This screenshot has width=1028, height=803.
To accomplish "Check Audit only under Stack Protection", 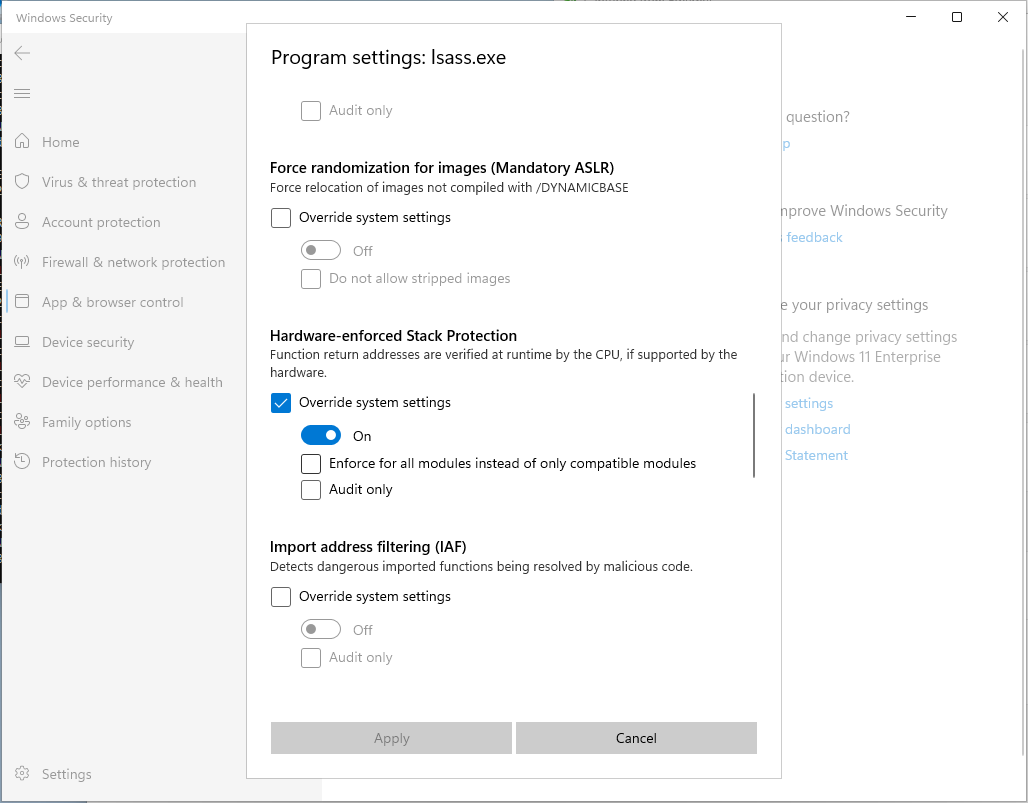I will point(311,490).
